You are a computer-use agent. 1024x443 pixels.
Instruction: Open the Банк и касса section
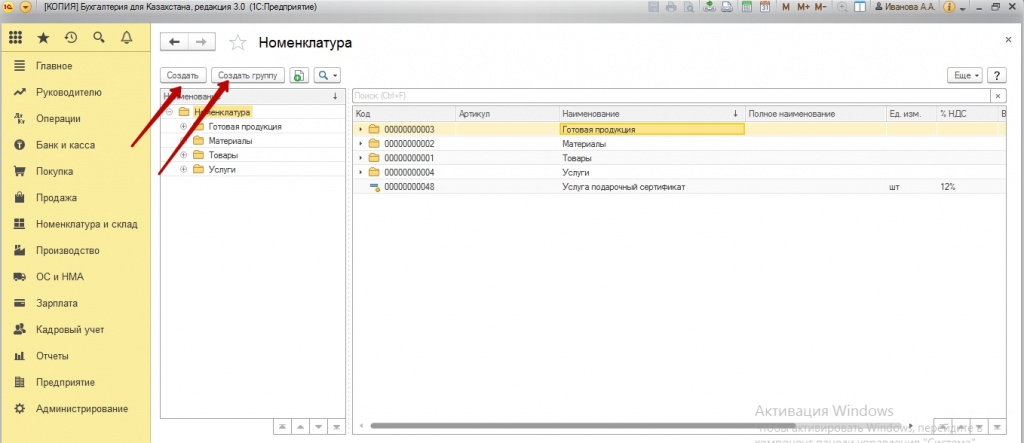tap(65, 145)
